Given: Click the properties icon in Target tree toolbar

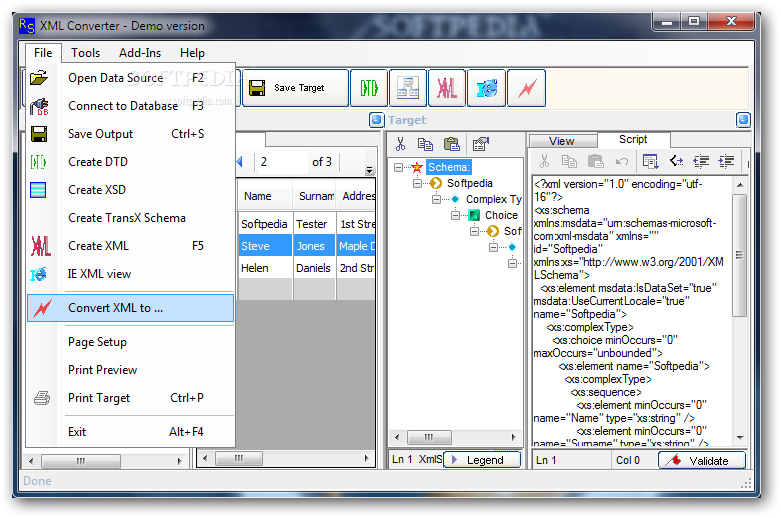Looking at the screenshot, I should point(481,144).
